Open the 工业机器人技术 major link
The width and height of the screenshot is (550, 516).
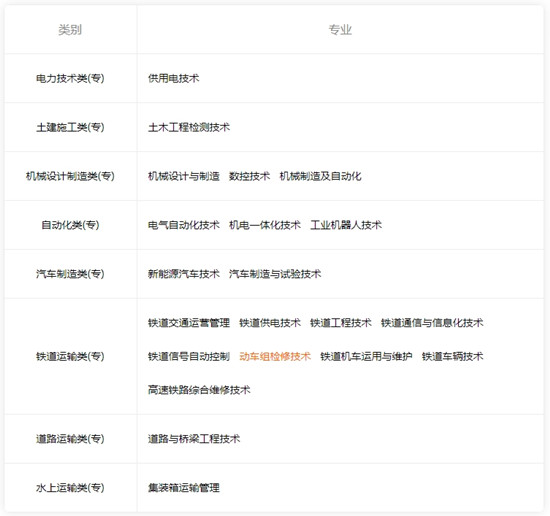point(346,225)
